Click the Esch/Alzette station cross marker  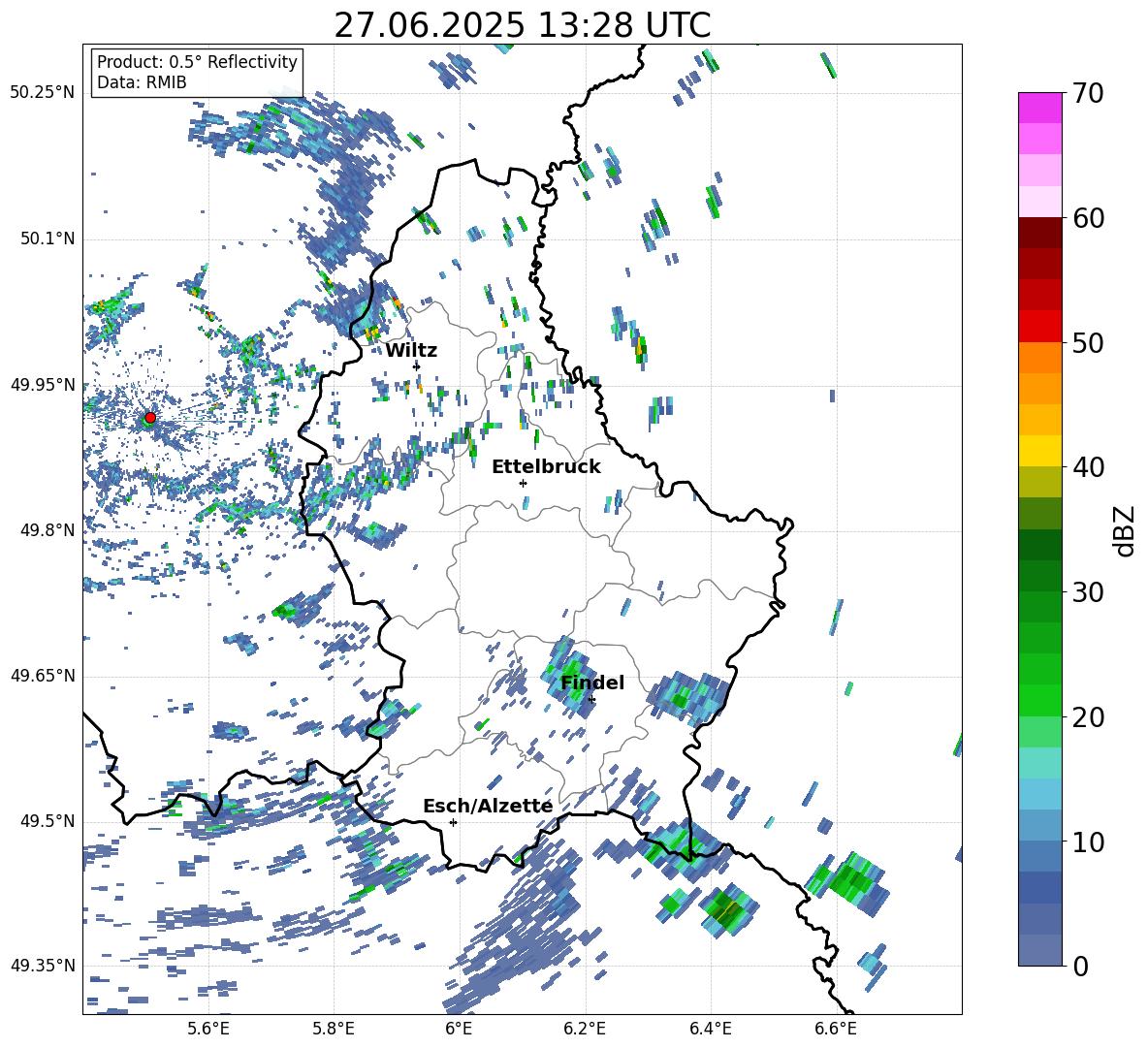point(453,822)
